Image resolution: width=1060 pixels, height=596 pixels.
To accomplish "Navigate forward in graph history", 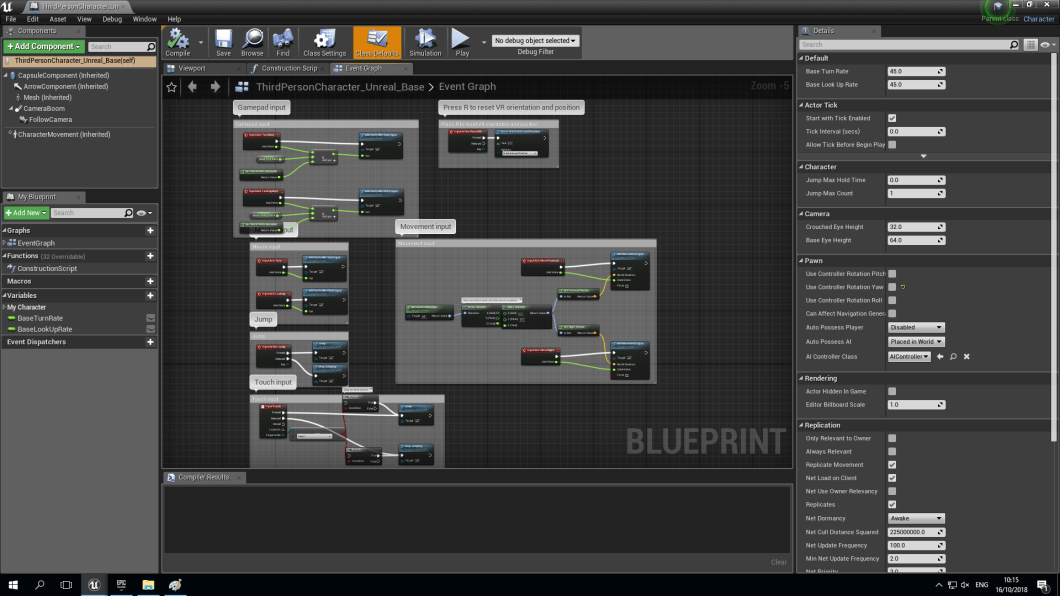I will [215, 86].
